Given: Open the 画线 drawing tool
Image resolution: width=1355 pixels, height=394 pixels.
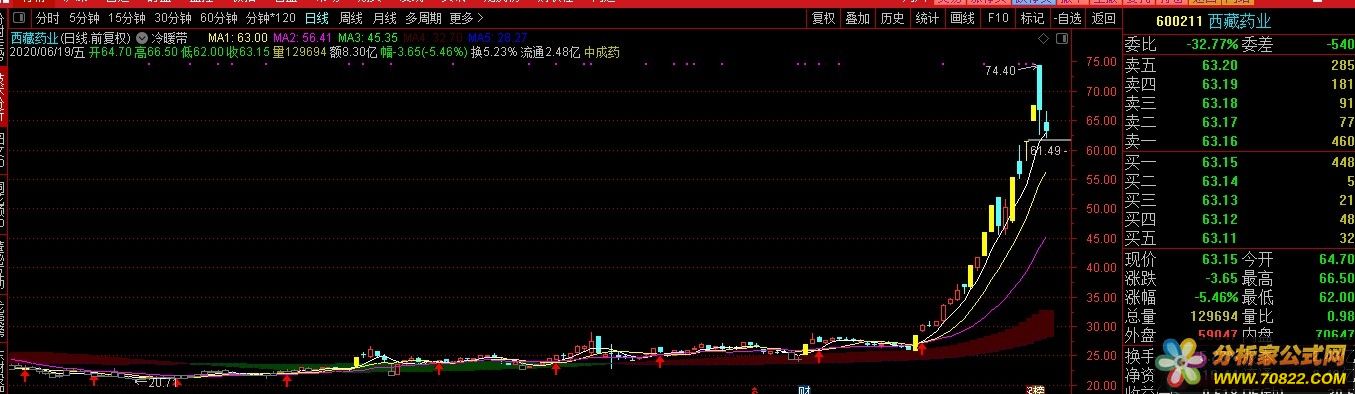Looking at the screenshot, I should (962, 18).
